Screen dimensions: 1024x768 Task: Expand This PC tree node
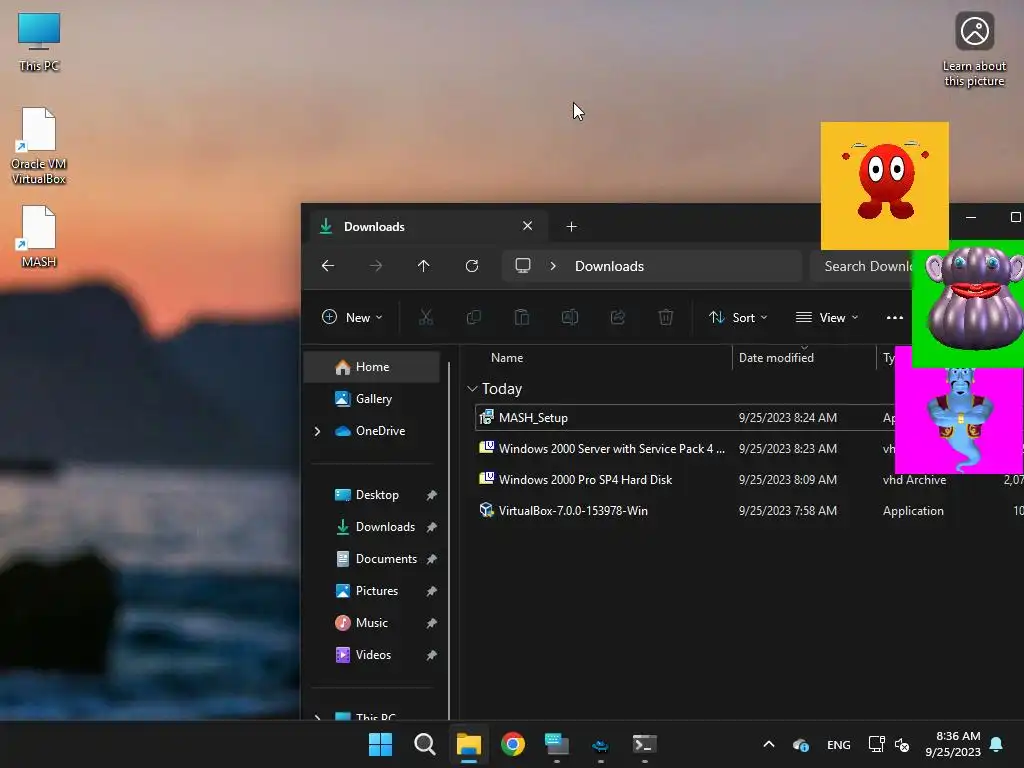[317, 717]
